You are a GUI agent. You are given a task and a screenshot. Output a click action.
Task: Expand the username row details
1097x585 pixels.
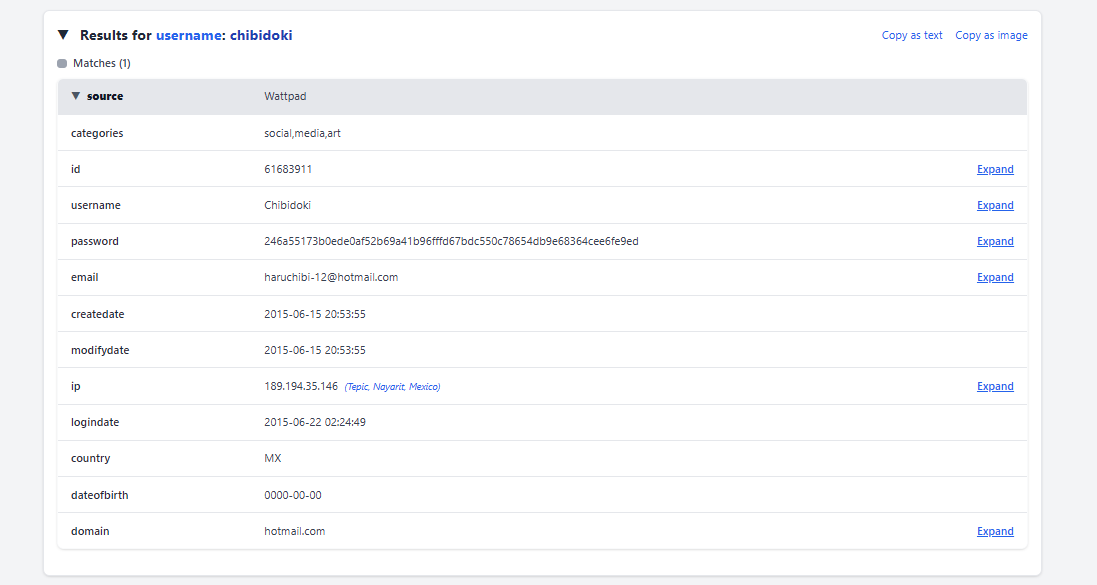point(994,205)
